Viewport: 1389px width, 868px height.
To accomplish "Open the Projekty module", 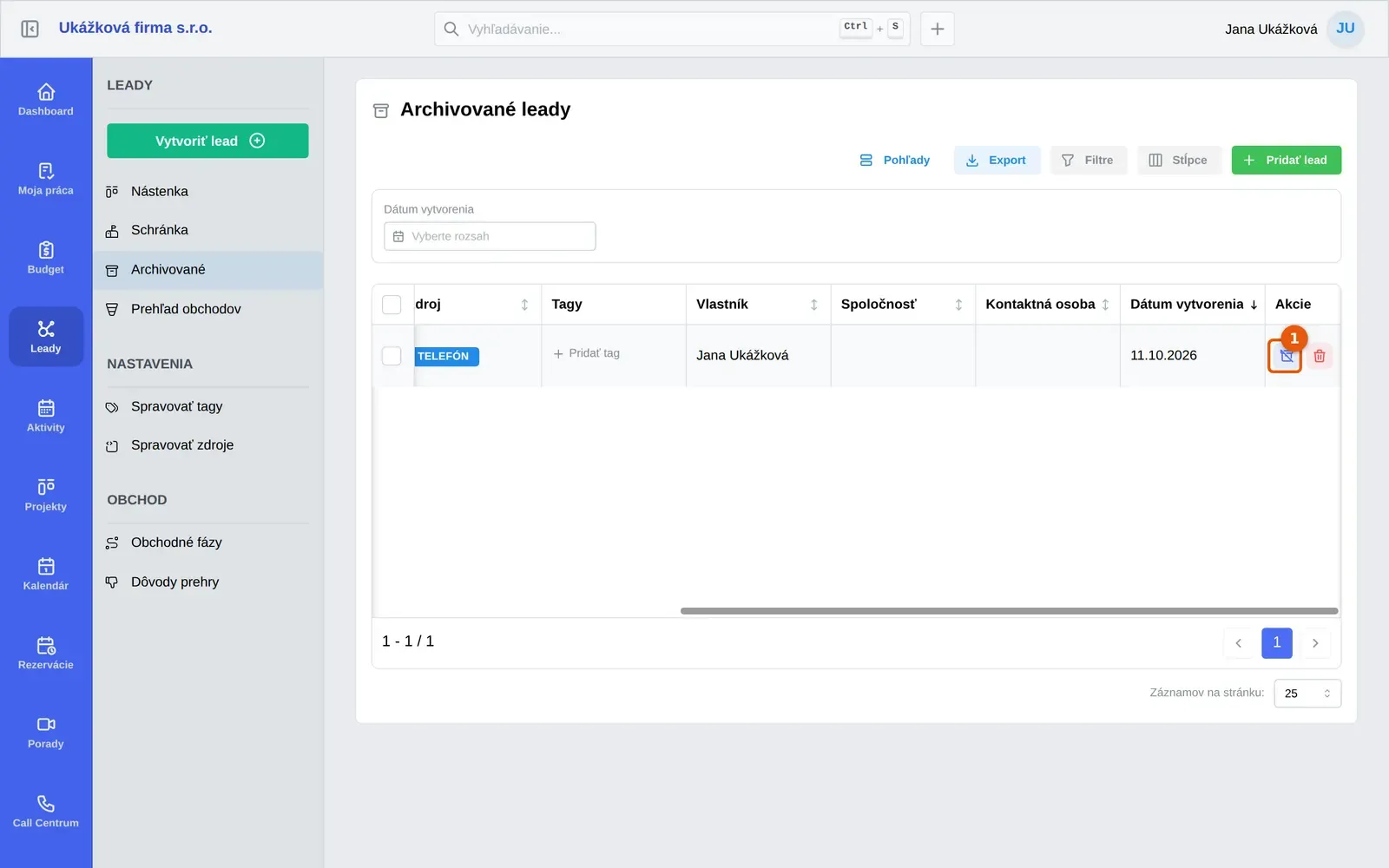I will pos(46,495).
